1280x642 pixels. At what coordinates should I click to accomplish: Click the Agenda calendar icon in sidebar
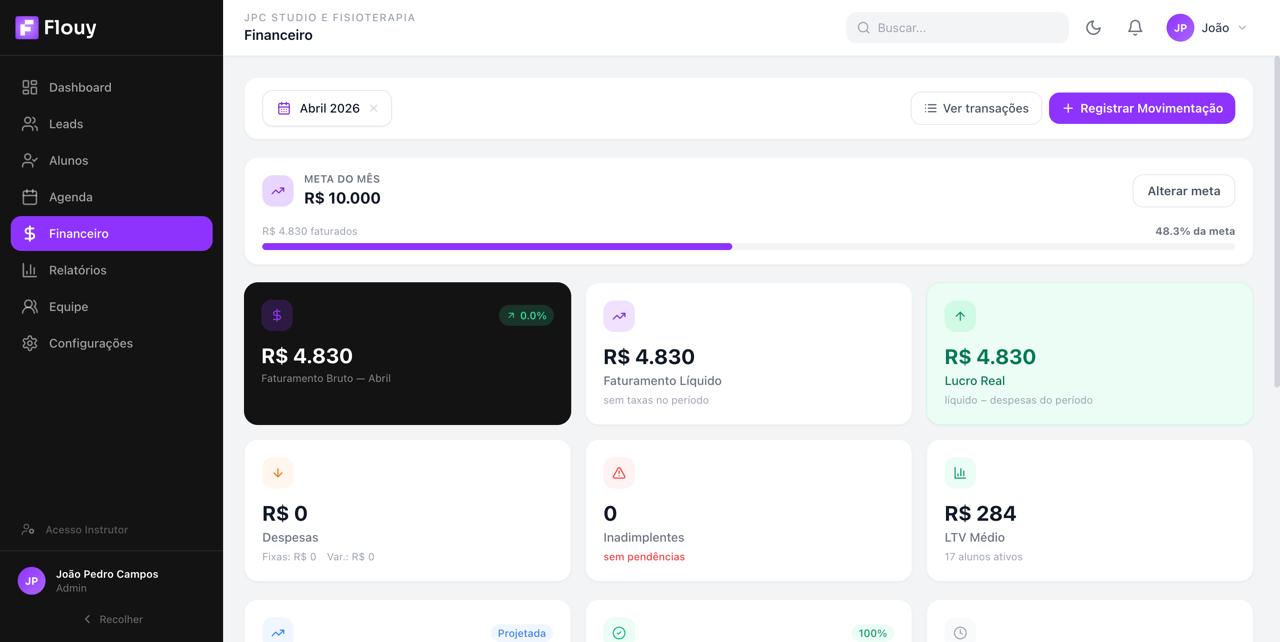coord(30,197)
